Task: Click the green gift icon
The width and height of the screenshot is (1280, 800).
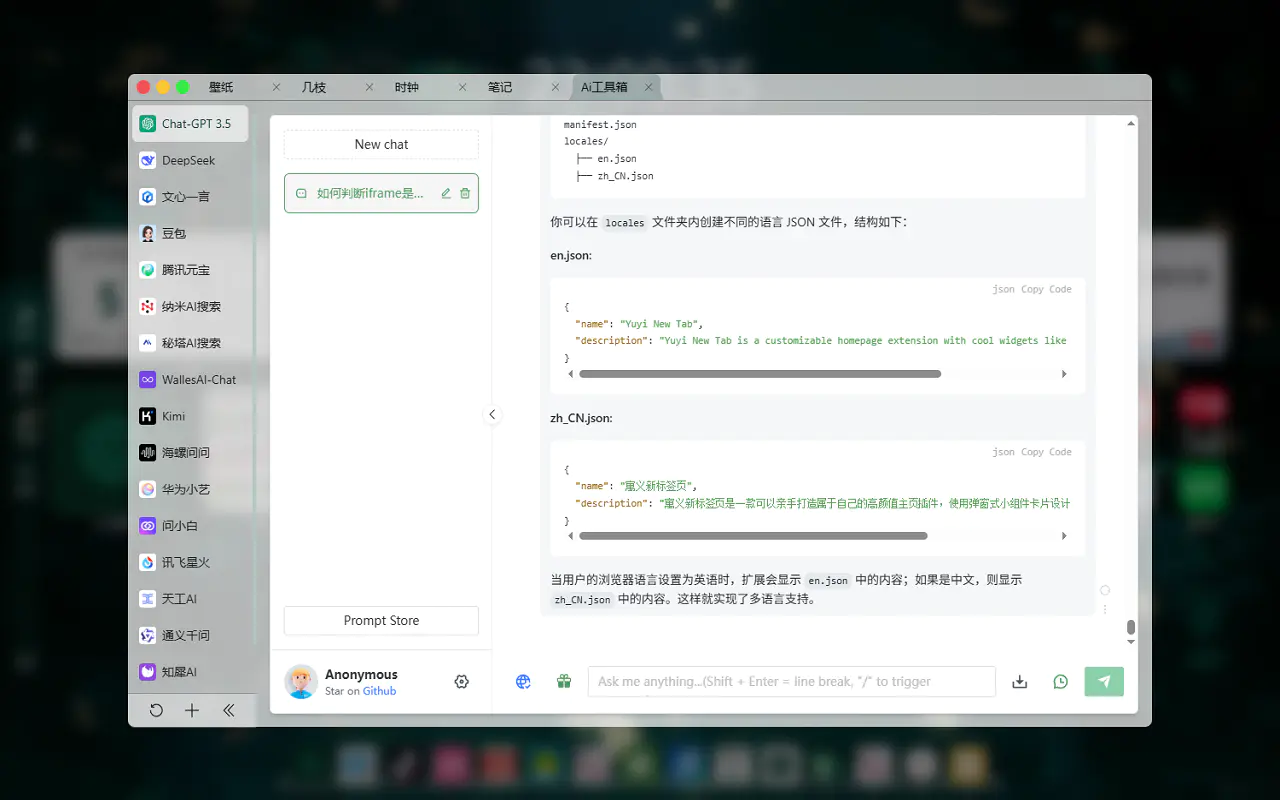Action: point(564,682)
